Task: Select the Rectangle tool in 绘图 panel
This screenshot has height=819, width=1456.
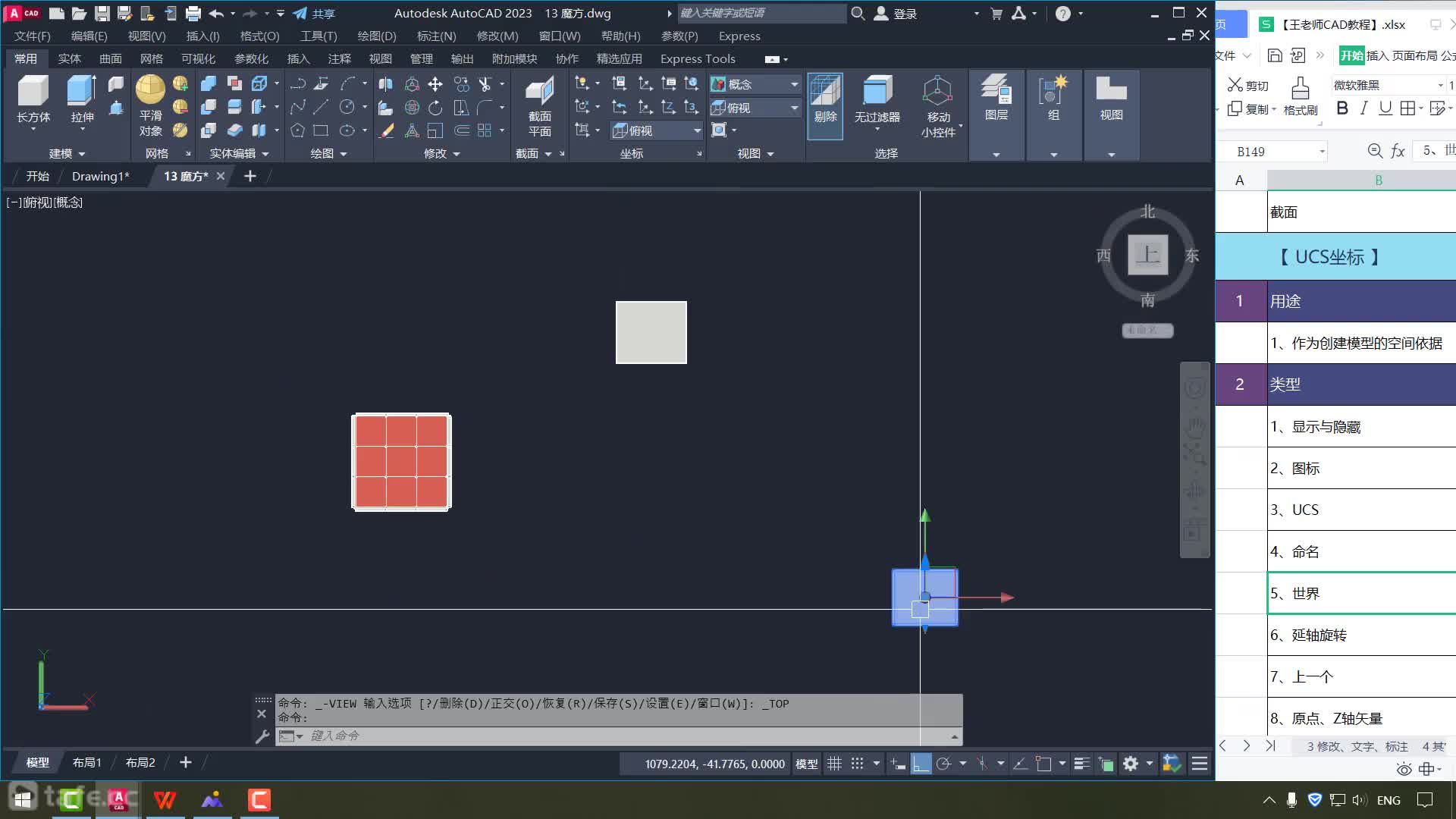Action: pos(322,130)
